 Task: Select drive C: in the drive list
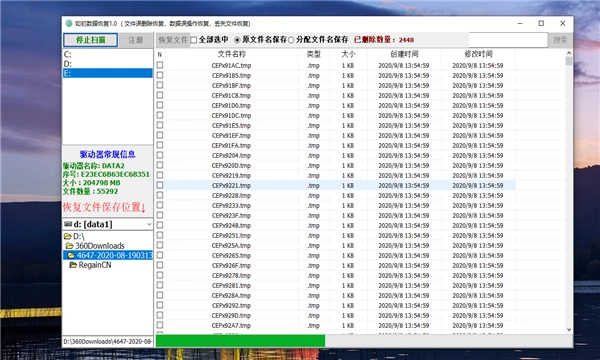(x=108, y=54)
